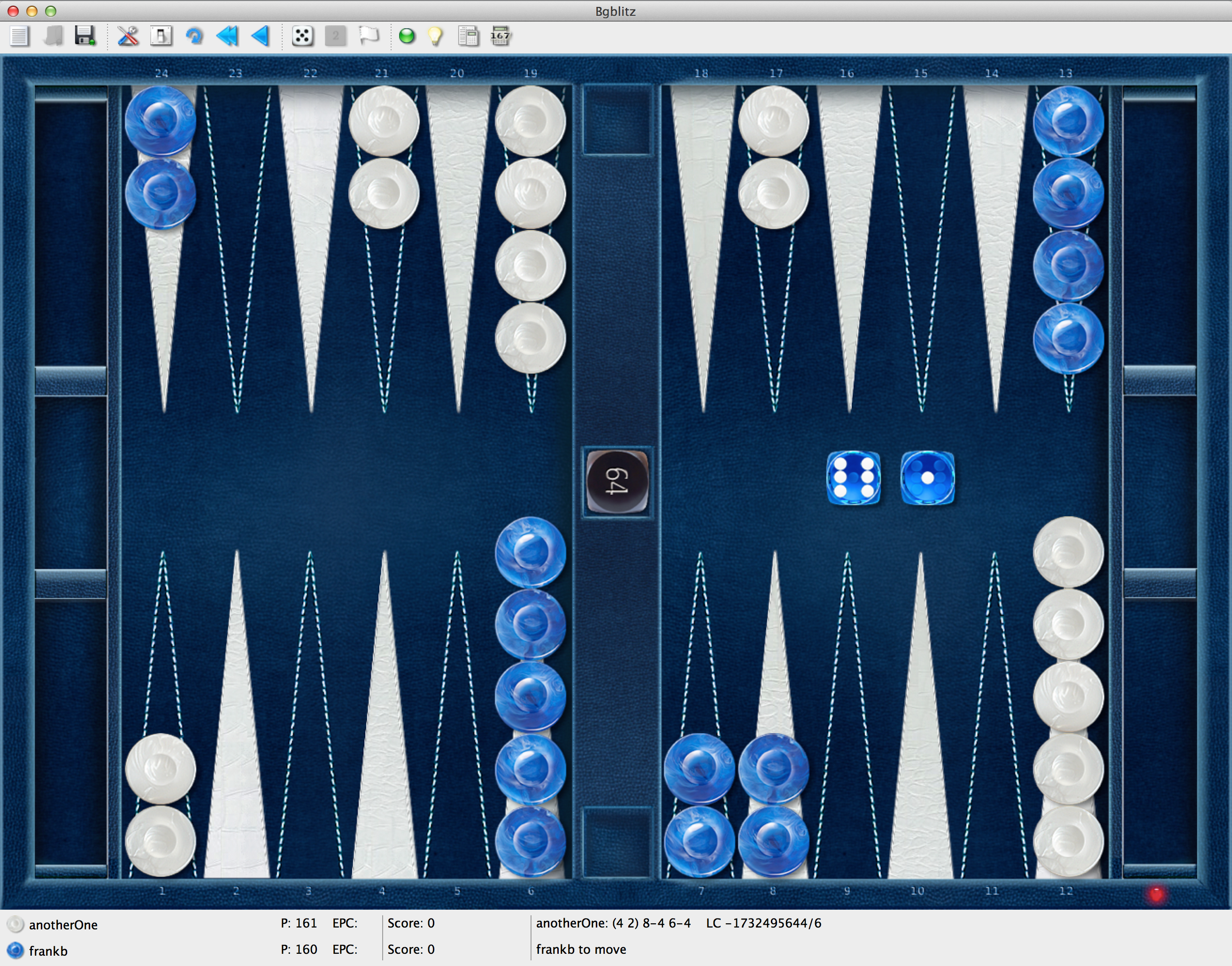Select top blue checker on point 24
Image resolution: width=1232 pixels, height=966 pixels.
(x=161, y=121)
